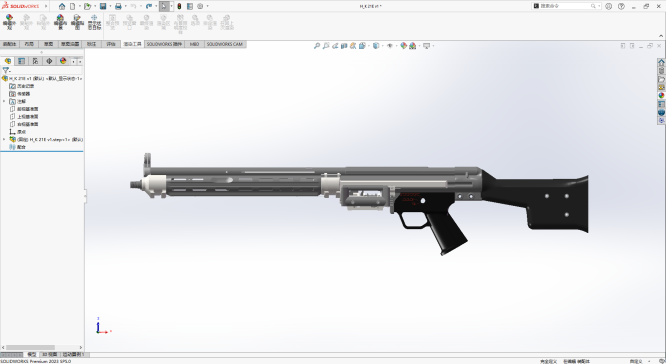Expand the Annotations folder in tree
Image resolution: width=666 pixels, height=364 pixels.
click(4, 102)
